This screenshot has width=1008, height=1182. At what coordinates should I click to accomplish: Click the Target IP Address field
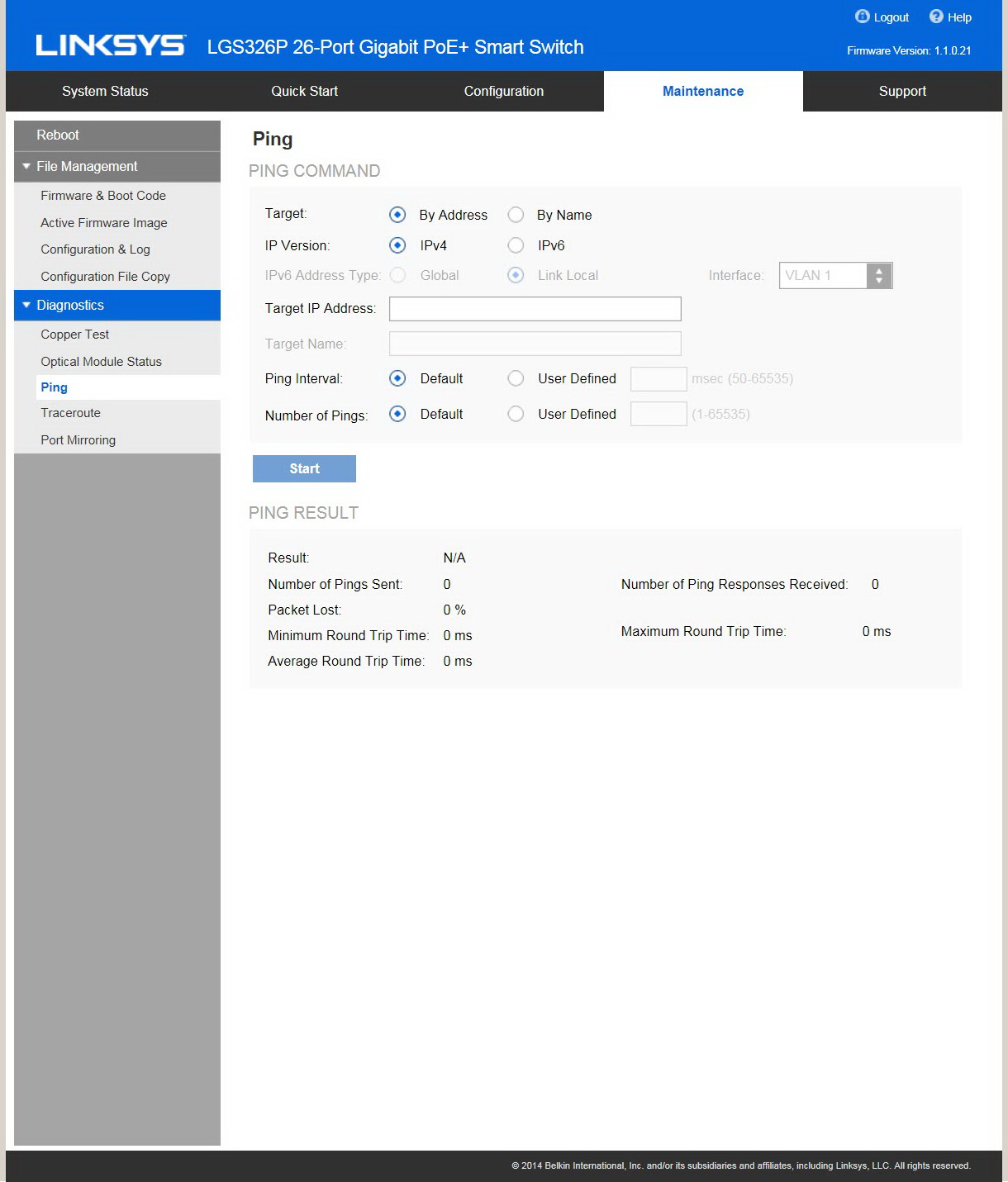(535, 308)
